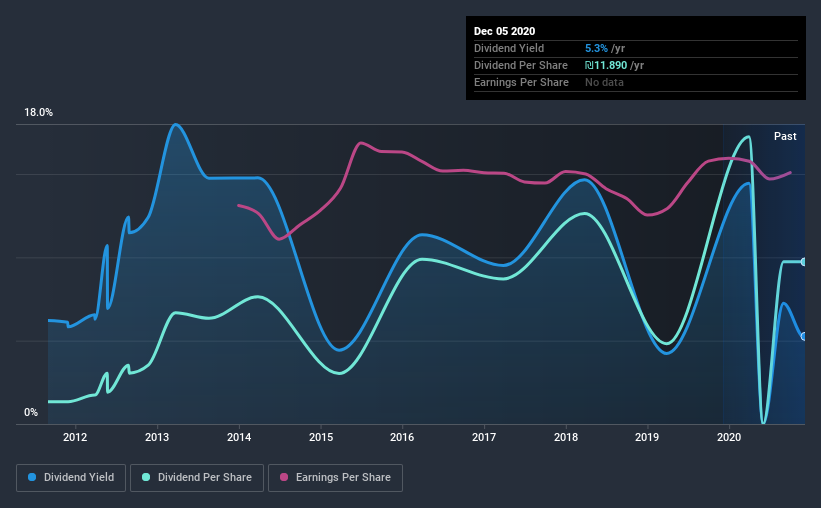Toggle the Dividend Yield legend button

coord(71,478)
